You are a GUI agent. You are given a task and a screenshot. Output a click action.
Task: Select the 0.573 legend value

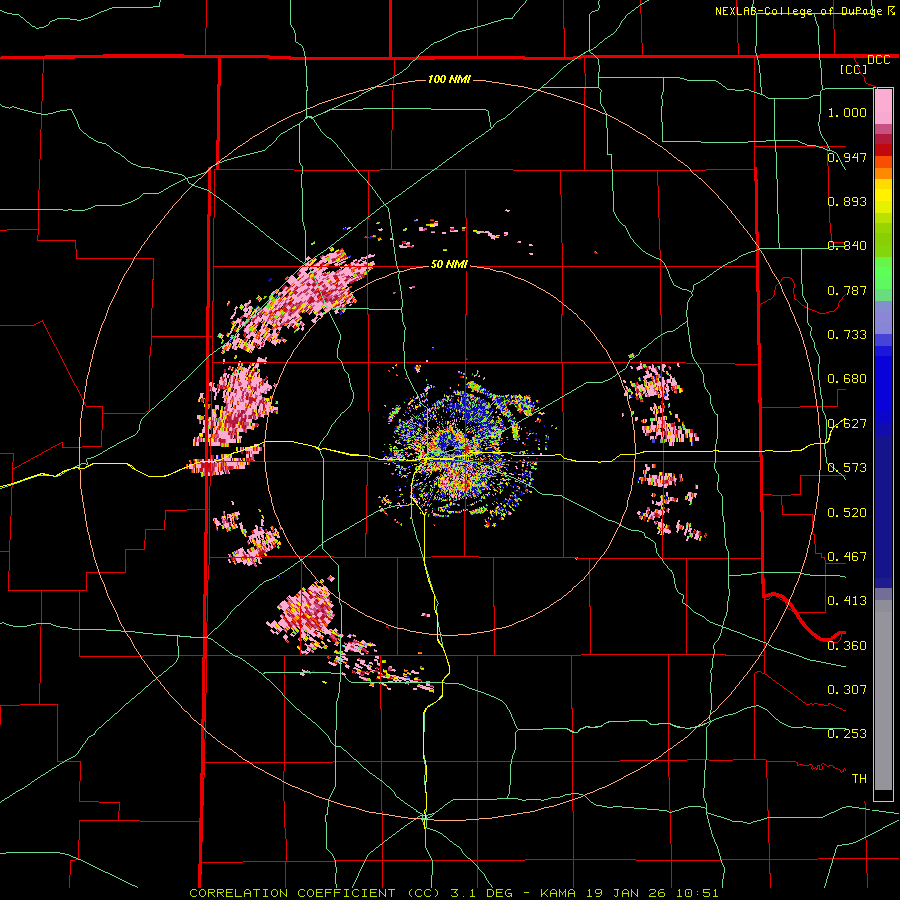pos(847,467)
